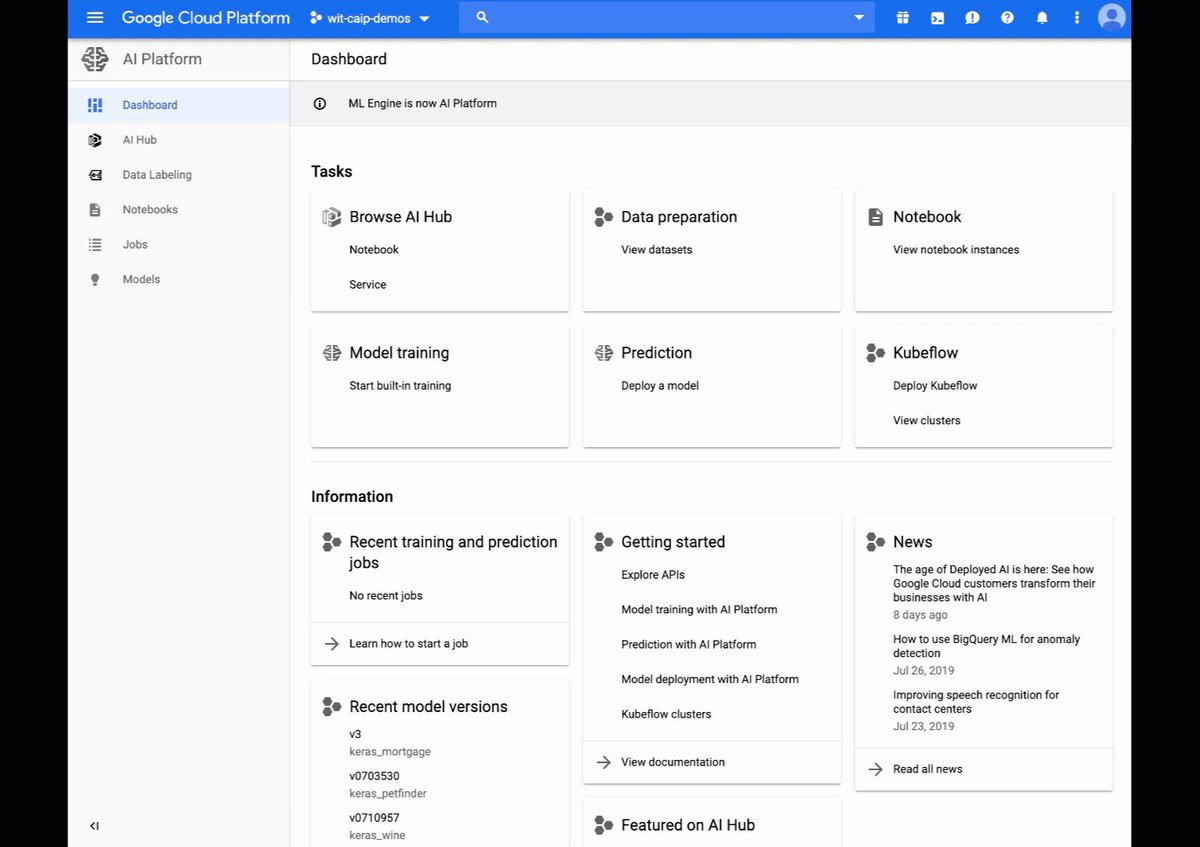Open the gift free trial icon

902,18
